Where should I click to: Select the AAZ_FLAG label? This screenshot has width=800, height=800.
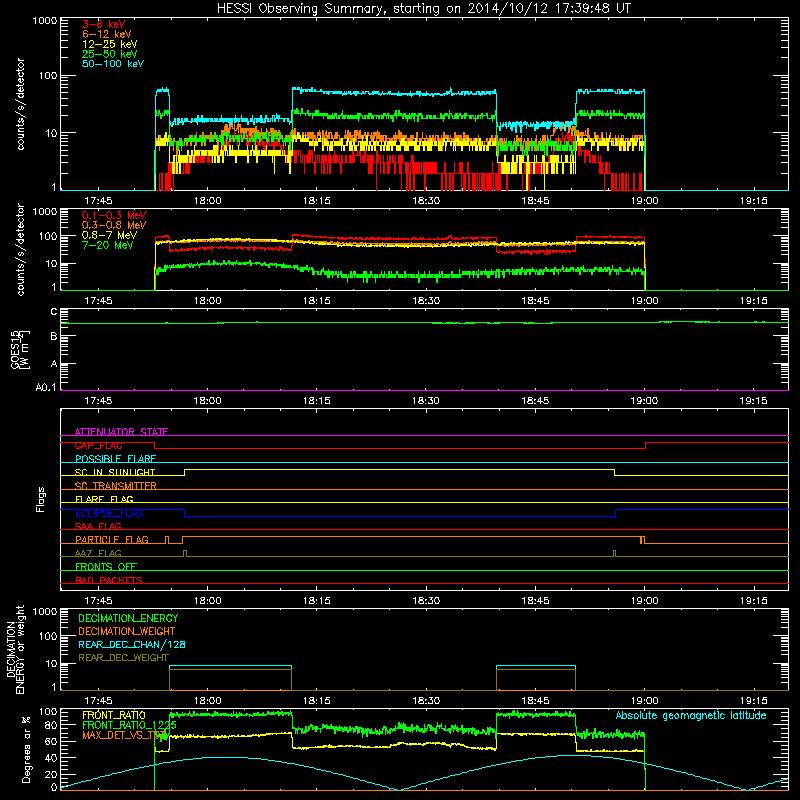point(98,553)
